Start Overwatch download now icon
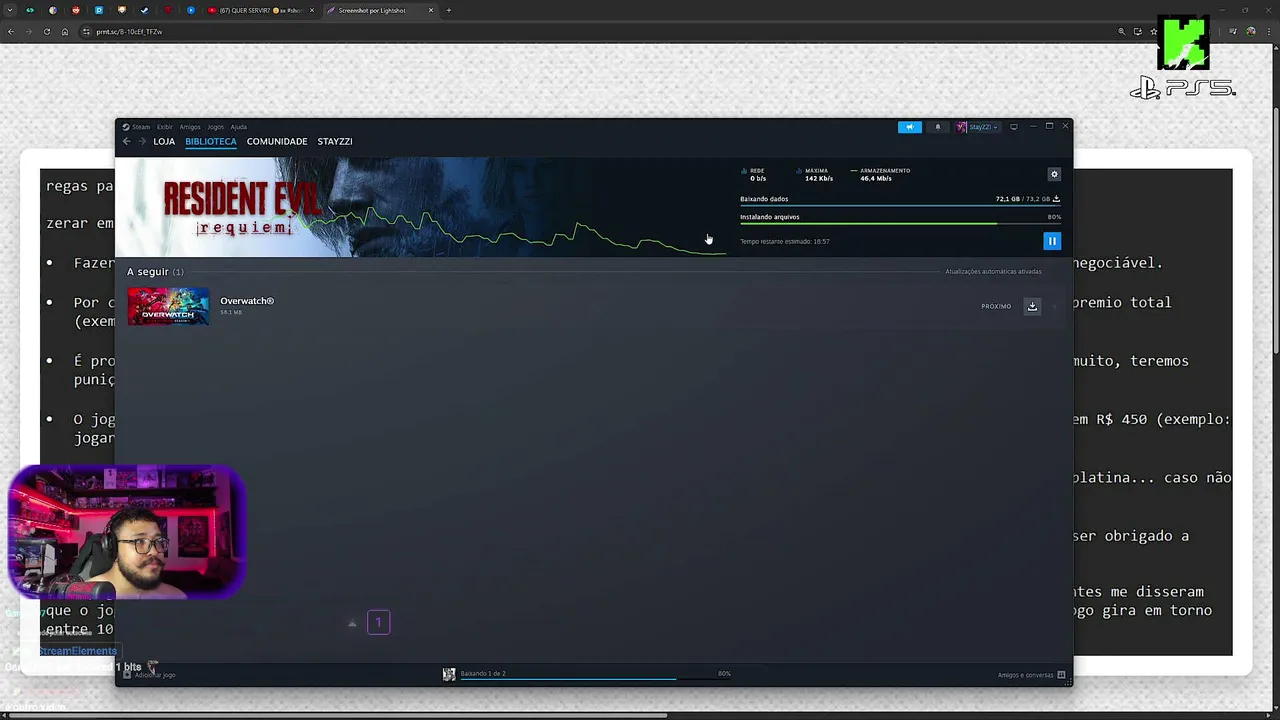 pyautogui.click(x=1032, y=306)
